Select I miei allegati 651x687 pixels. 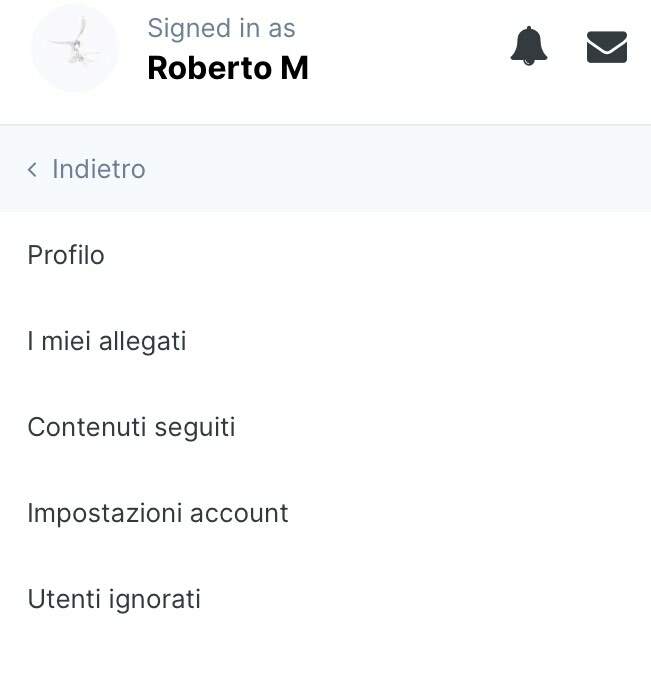coord(326,341)
